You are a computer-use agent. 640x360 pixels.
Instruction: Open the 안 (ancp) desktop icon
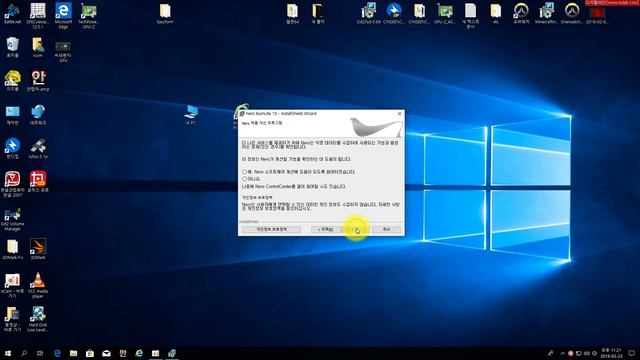38,80
